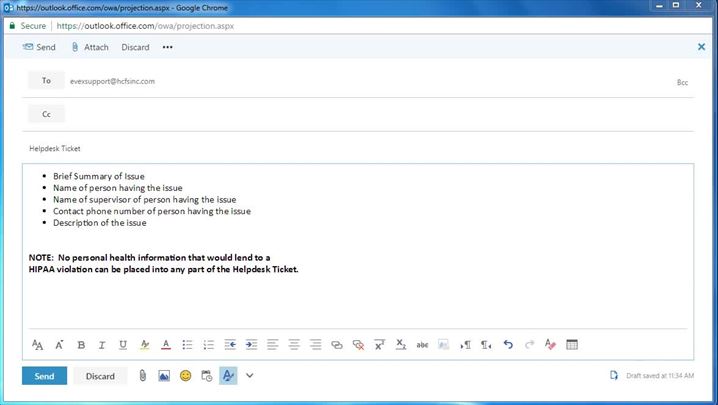Image resolution: width=718 pixels, height=405 pixels.
Task: Expand more options chevron beside formatting toggle
Action: (250, 376)
